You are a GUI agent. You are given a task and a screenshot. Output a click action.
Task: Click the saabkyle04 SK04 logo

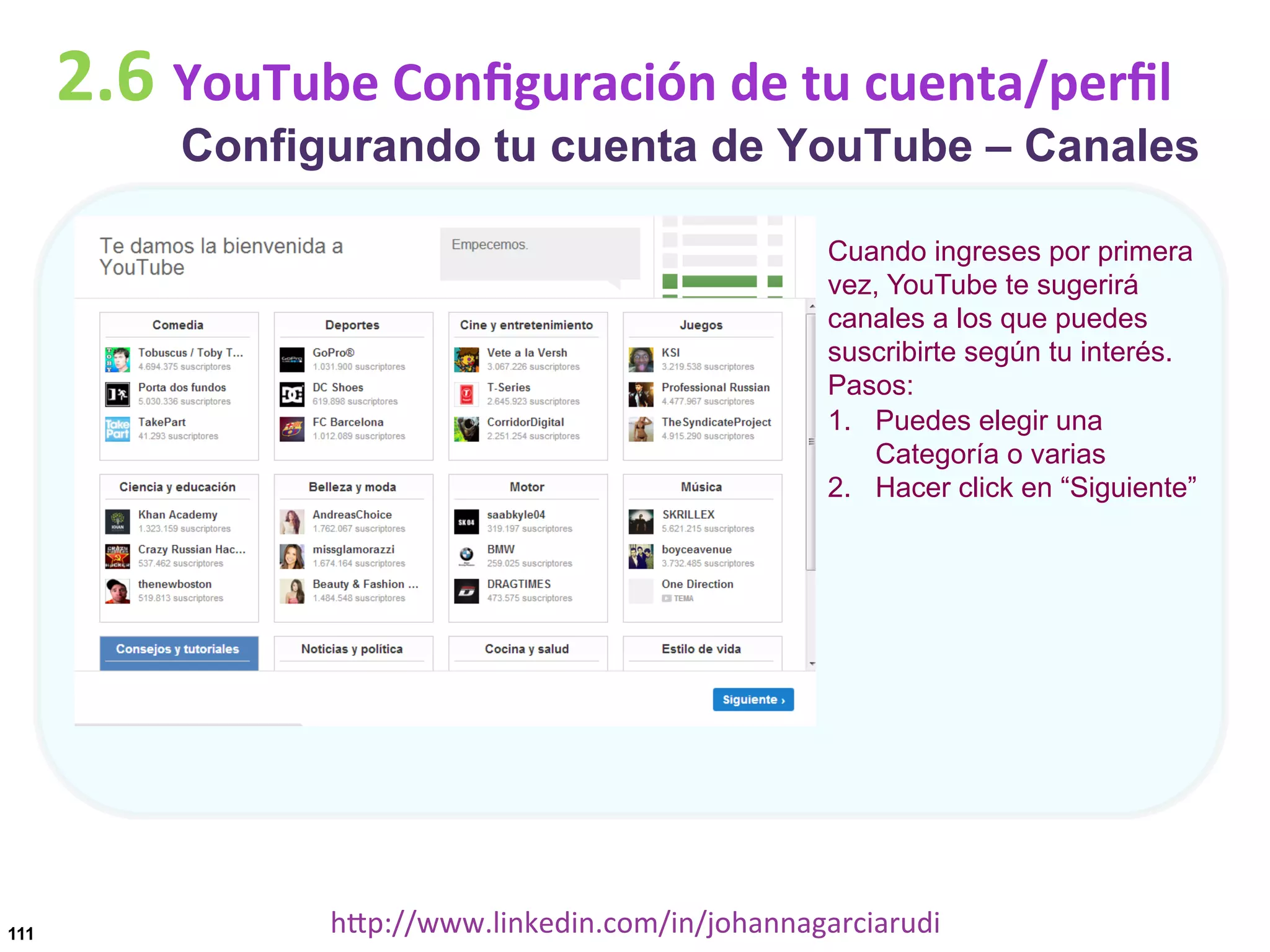[x=466, y=522]
